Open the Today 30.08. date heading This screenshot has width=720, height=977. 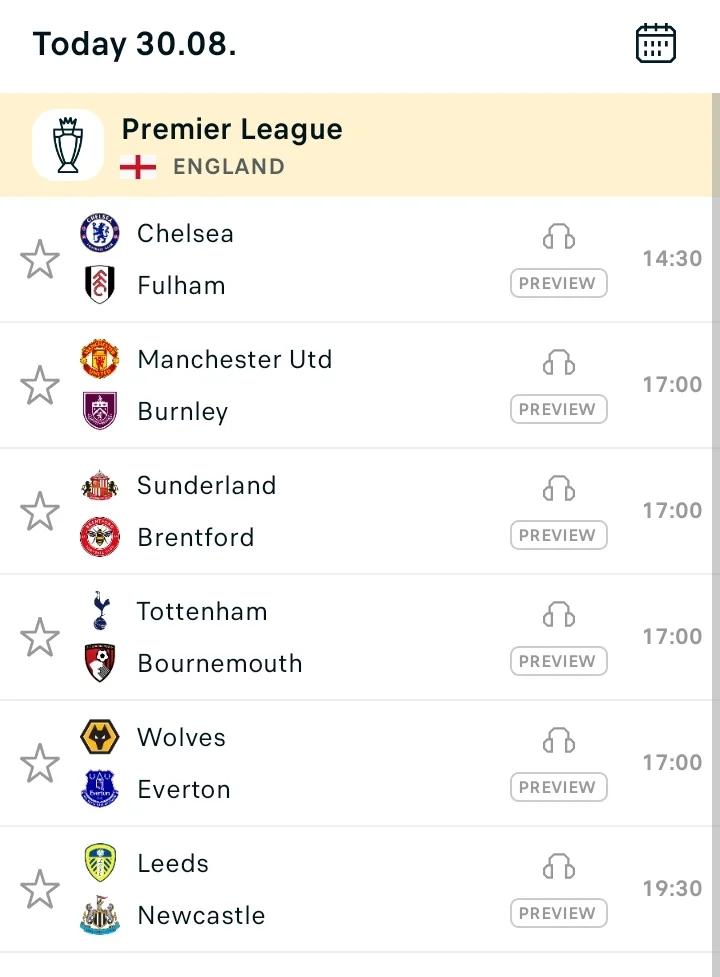coord(135,44)
